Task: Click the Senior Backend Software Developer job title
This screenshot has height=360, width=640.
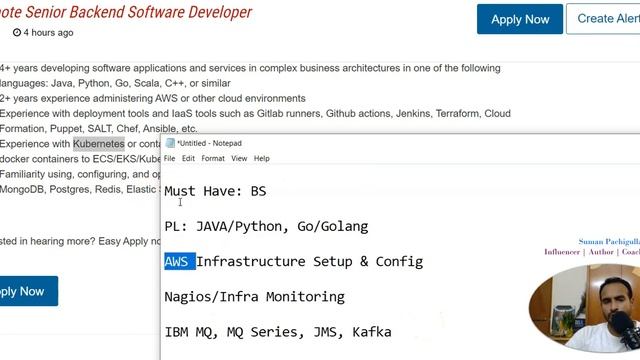Action: 126,12
